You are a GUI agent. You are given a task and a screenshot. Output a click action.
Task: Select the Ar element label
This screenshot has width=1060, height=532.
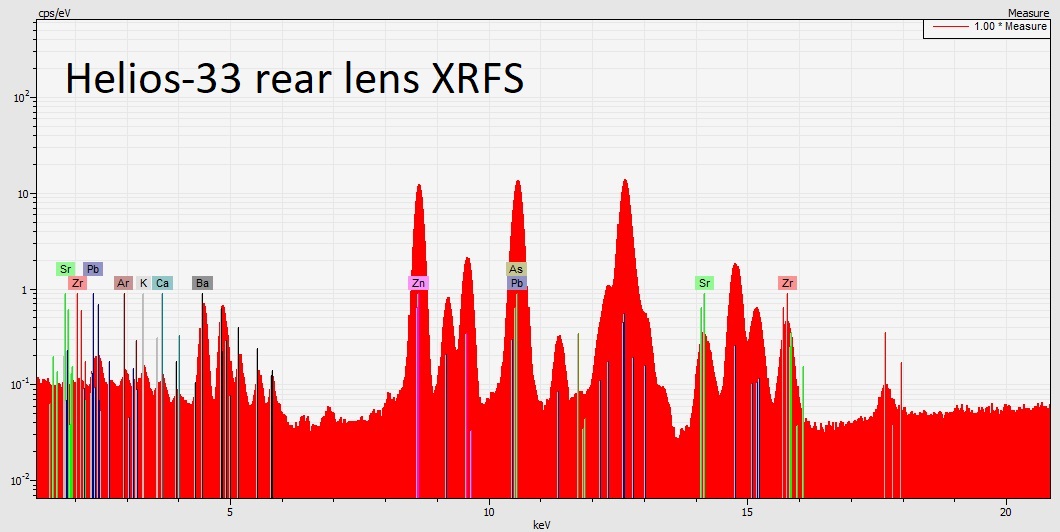coord(123,283)
